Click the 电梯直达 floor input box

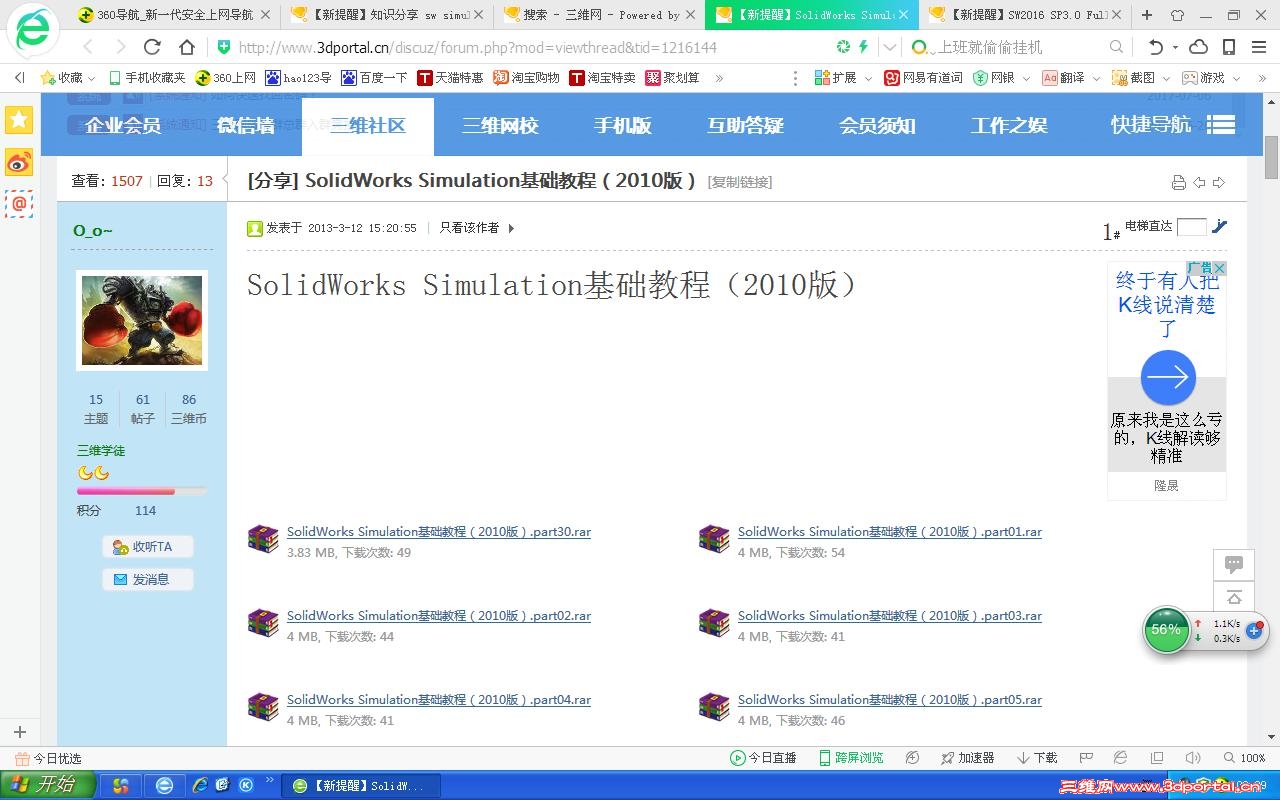point(1191,227)
